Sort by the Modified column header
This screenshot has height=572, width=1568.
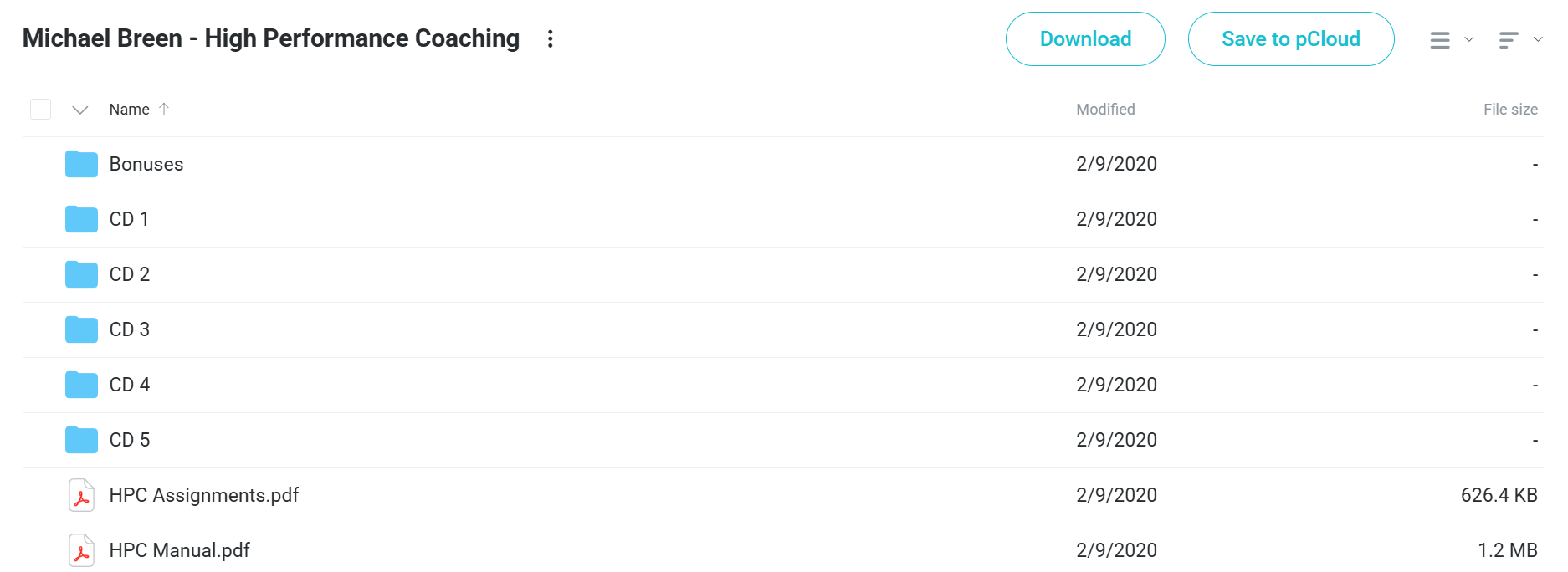point(1105,110)
